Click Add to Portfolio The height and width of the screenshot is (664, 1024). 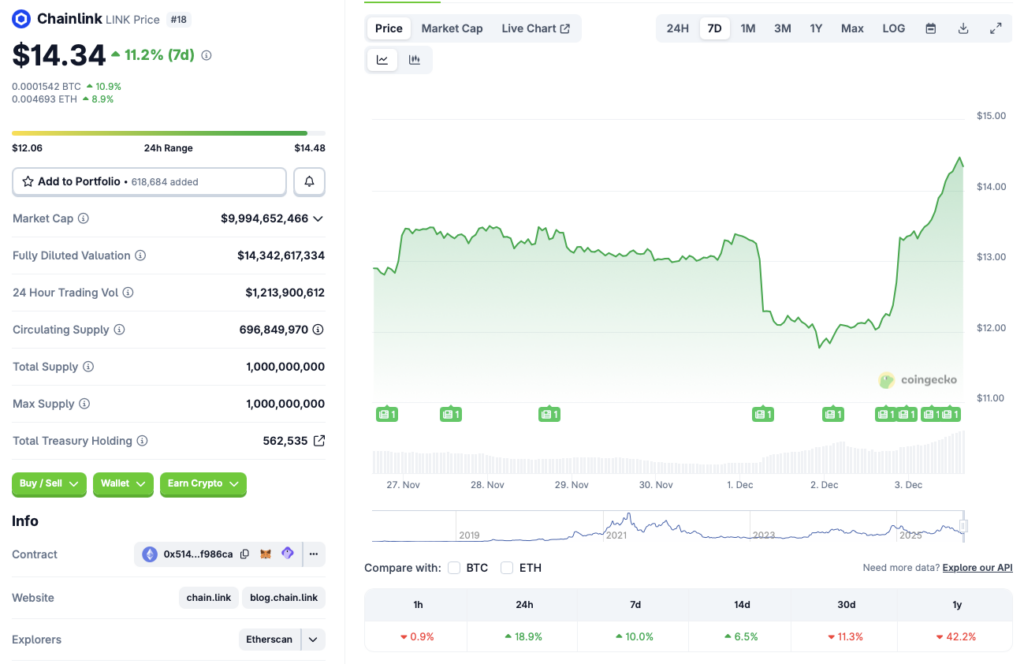click(x=148, y=181)
